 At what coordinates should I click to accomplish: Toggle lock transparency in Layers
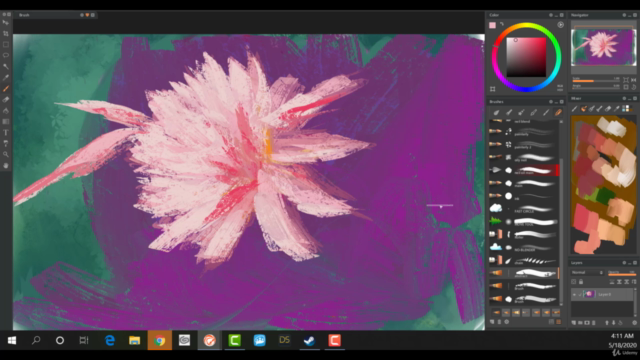point(574,282)
